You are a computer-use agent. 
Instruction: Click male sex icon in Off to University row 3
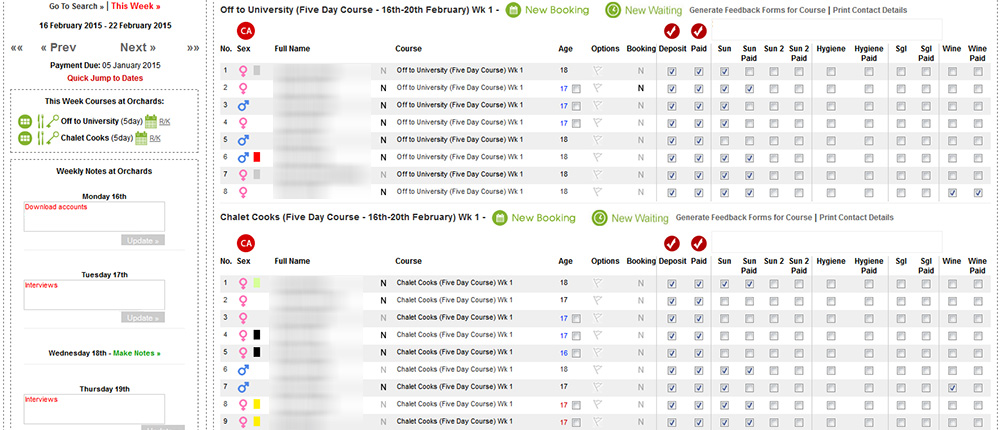pyautogui.click(x=243, y=105)
